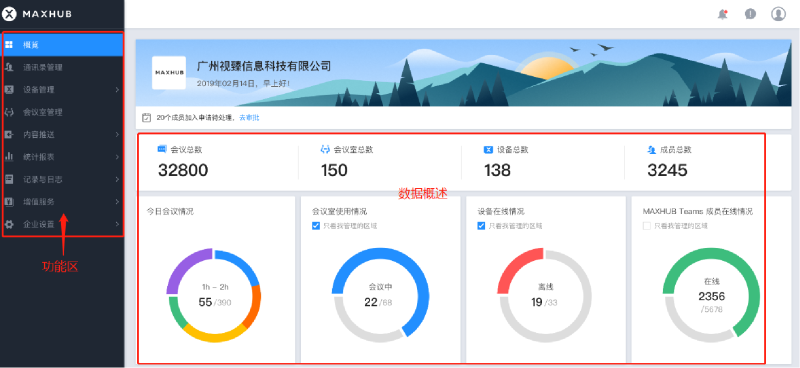
Task: Click the 设备管理 device icon in sidebar
Action: [x=9, y=89]
